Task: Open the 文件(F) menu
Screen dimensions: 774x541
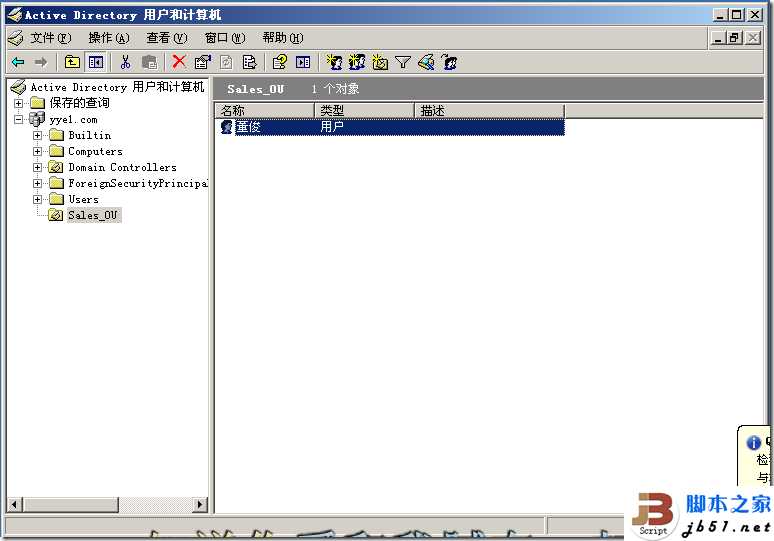Action: coord(50,38)
